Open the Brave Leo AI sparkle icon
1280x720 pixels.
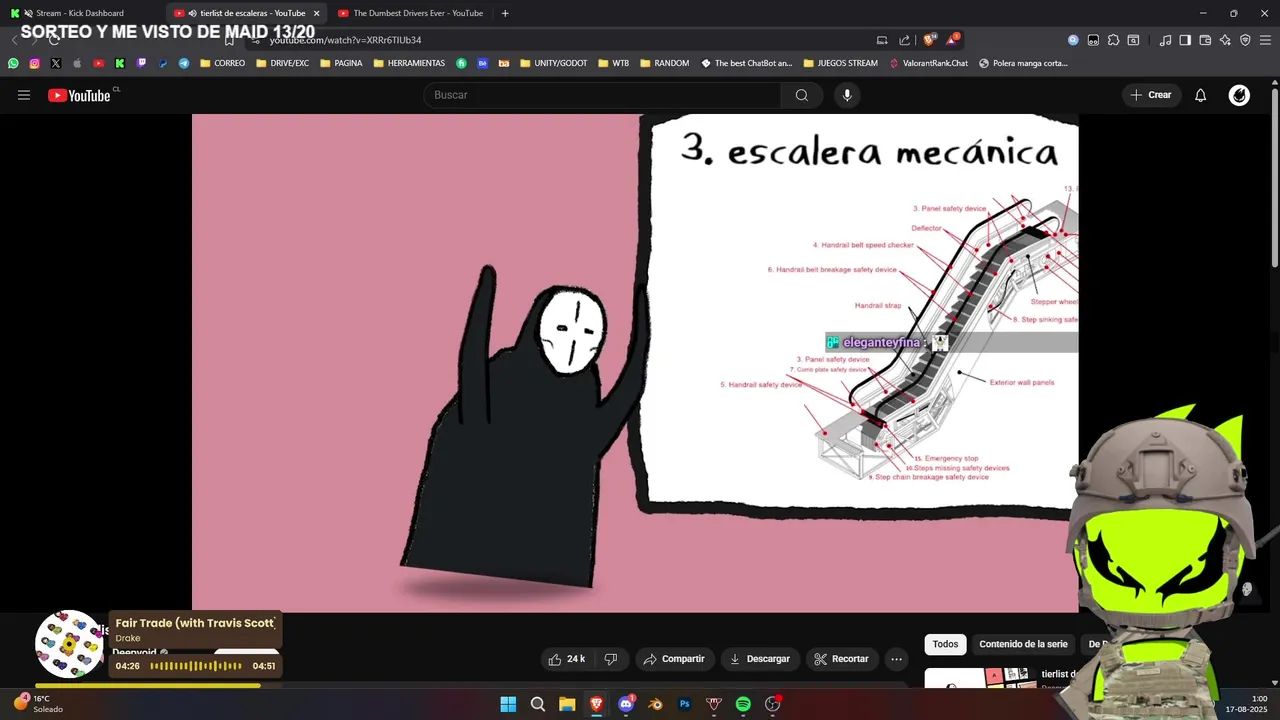point(1225,40)
